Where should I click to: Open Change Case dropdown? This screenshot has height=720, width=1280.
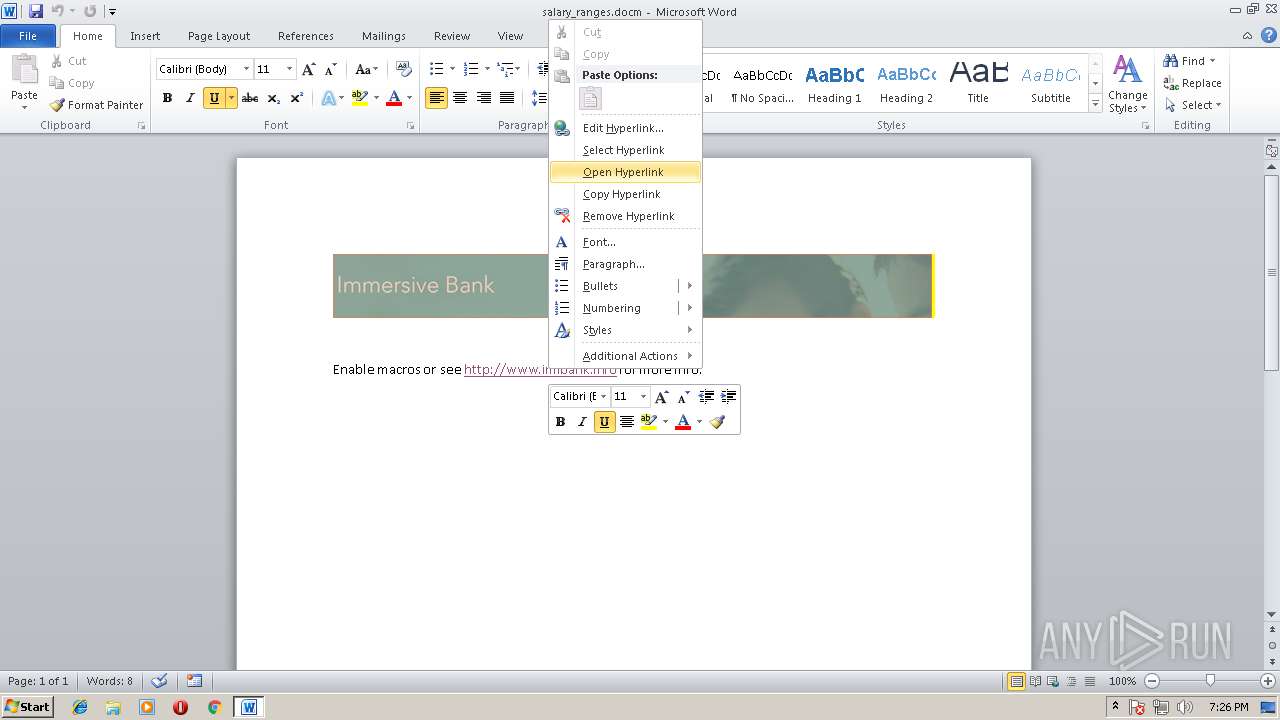coord(366,69)
